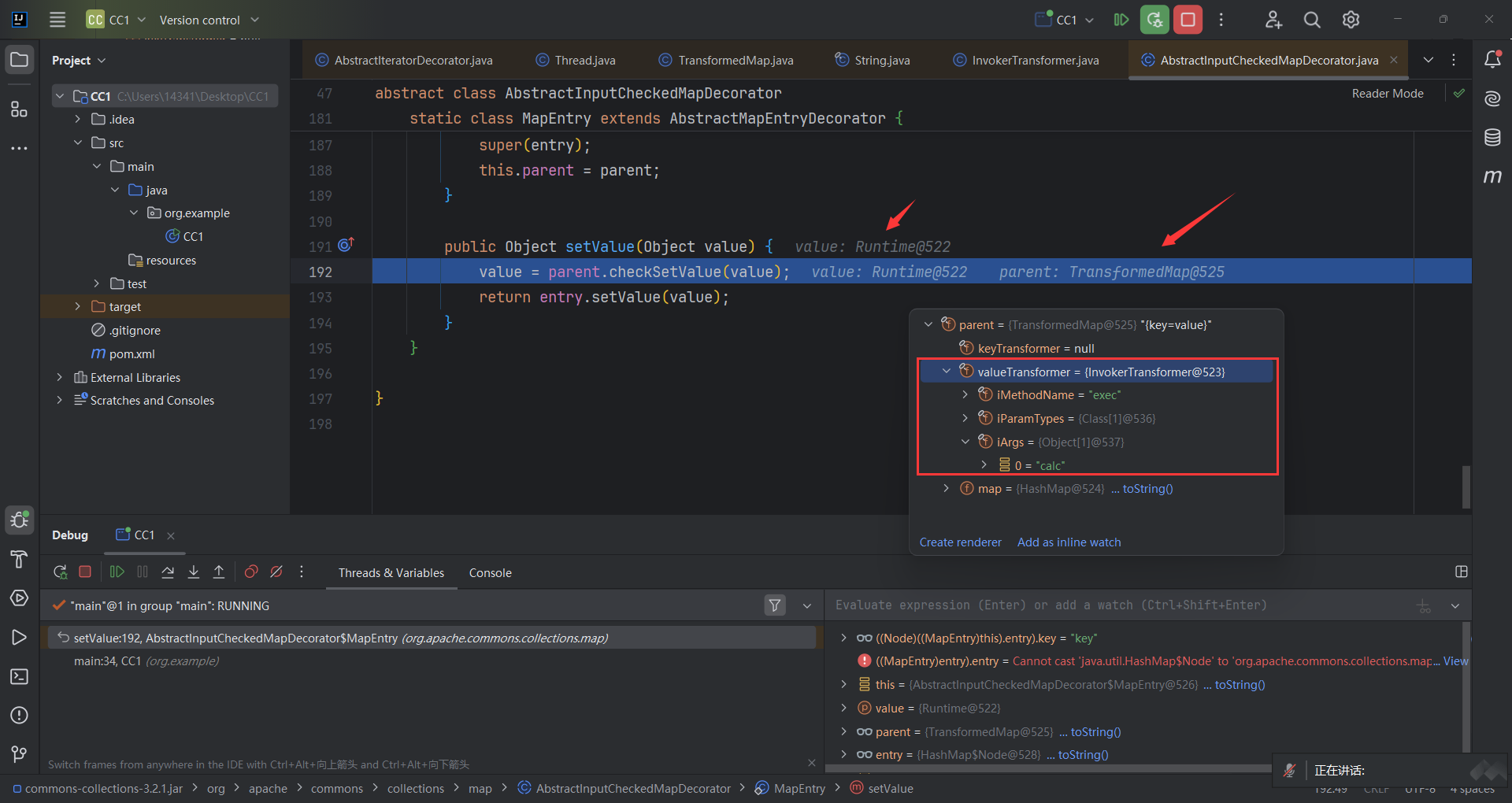Switch to AbstractIteratorDecorator.java tab
Viewport: 1512px width, 803px height.
point(404,61)
